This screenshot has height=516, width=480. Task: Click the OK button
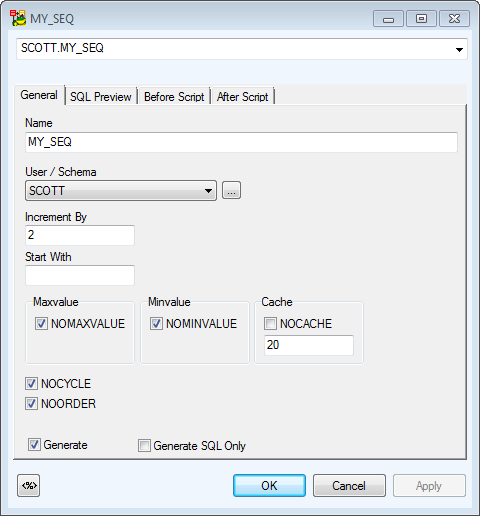pyautogui.click(x=269, y=486)
